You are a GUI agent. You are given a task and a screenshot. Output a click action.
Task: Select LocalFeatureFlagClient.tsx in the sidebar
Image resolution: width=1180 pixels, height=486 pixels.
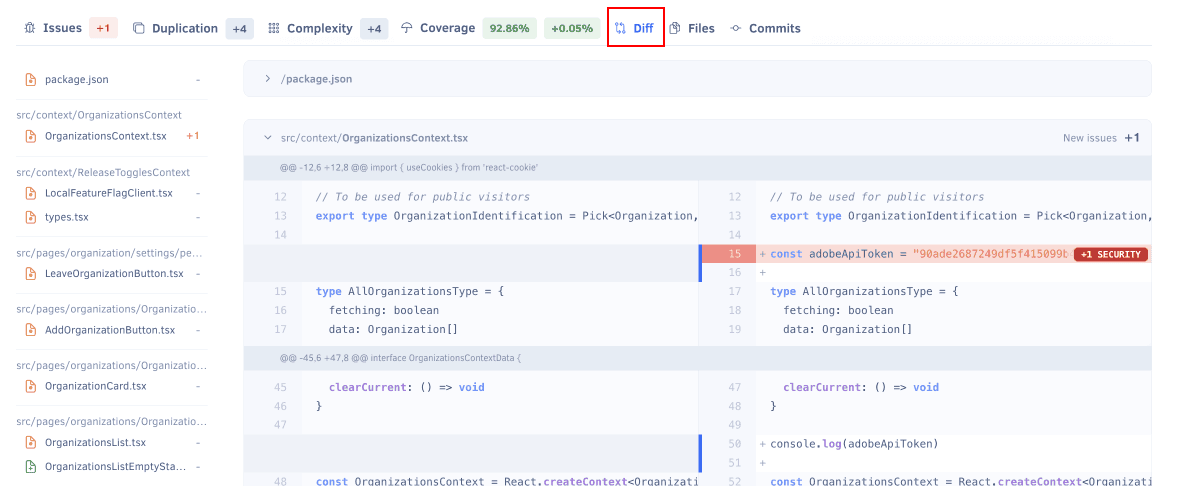108,193
